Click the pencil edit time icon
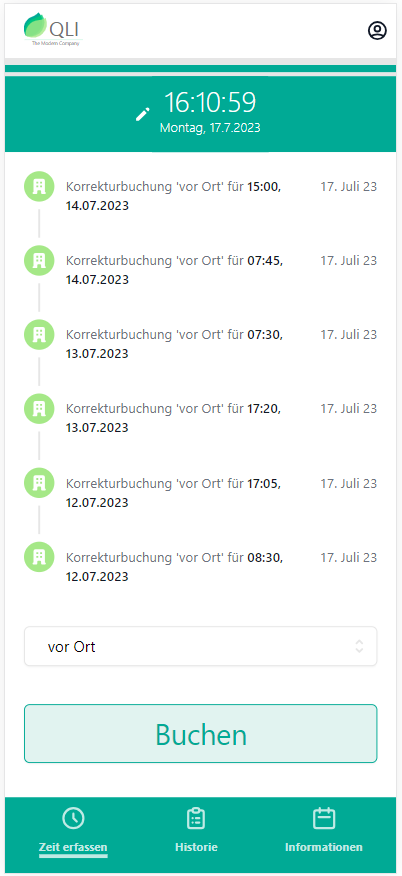Viewport: 402px width, 876px height. point(143,114)
